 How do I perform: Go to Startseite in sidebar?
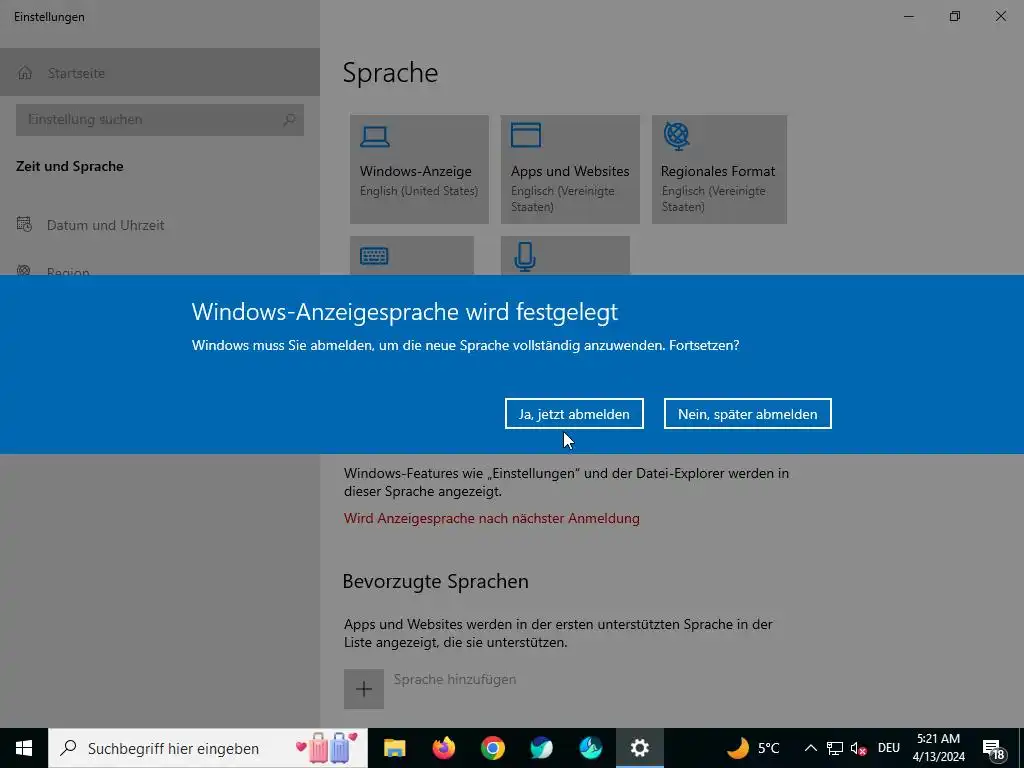pos(160,72)
